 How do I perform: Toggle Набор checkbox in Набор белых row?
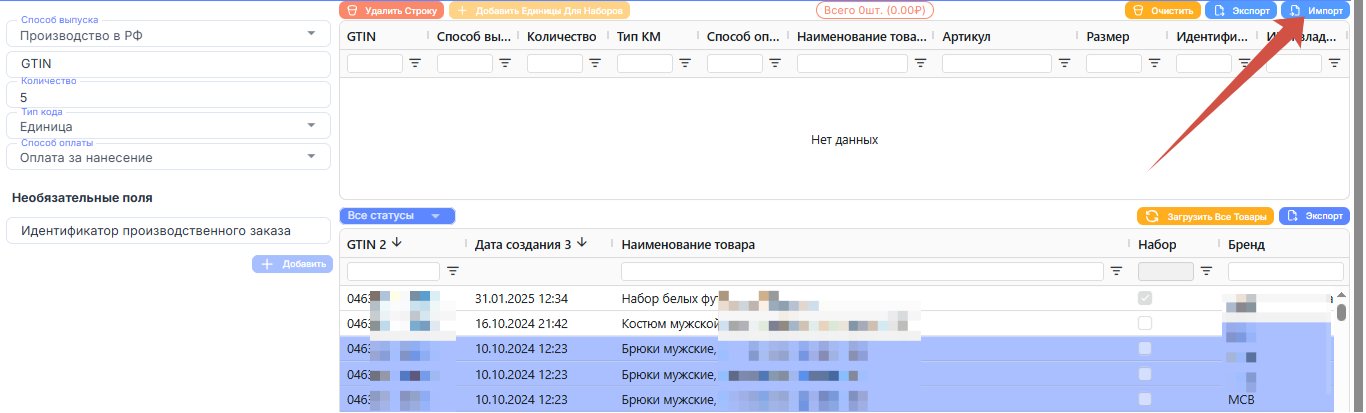(1145, 298)
